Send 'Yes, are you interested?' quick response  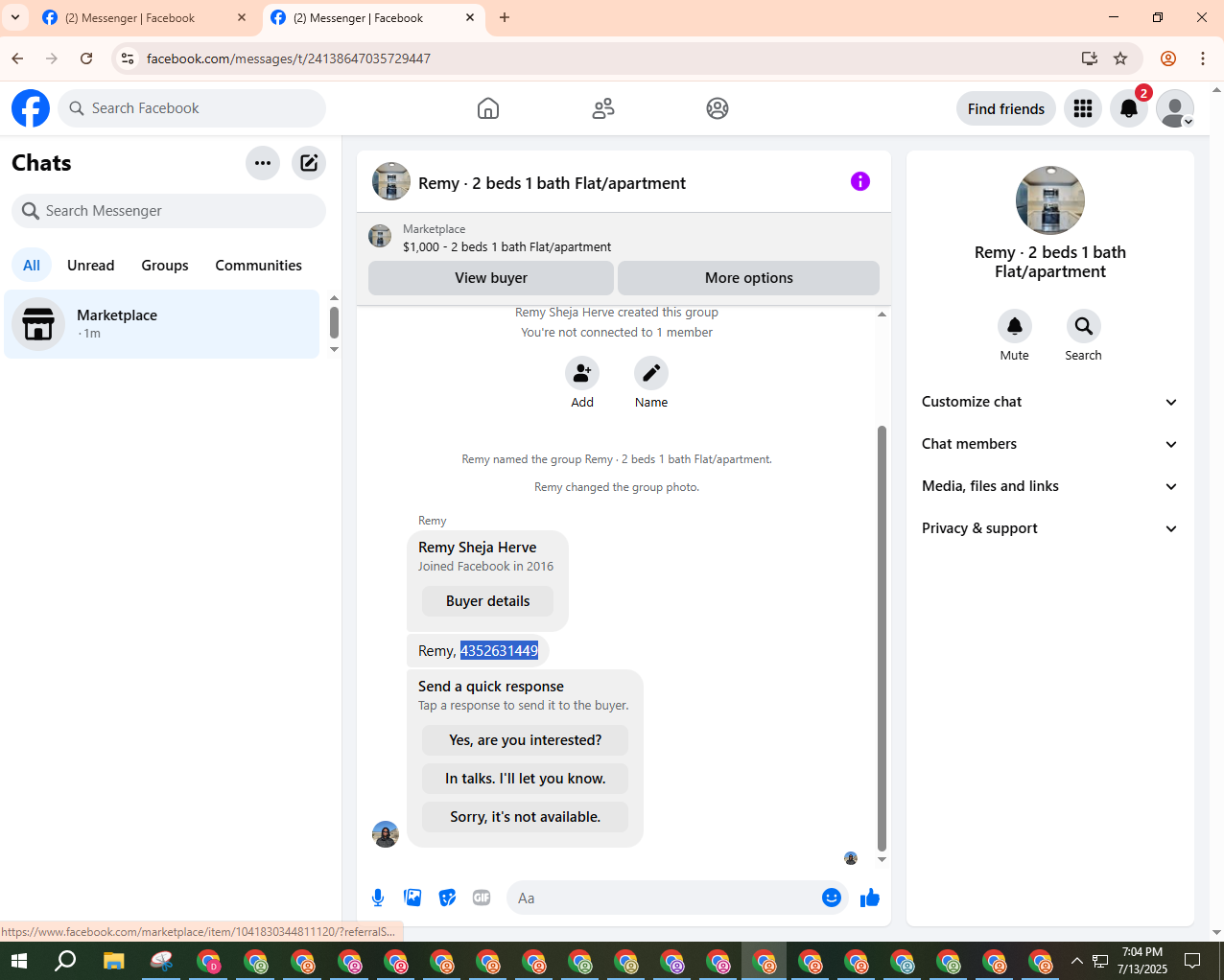[x=526, y=740]
